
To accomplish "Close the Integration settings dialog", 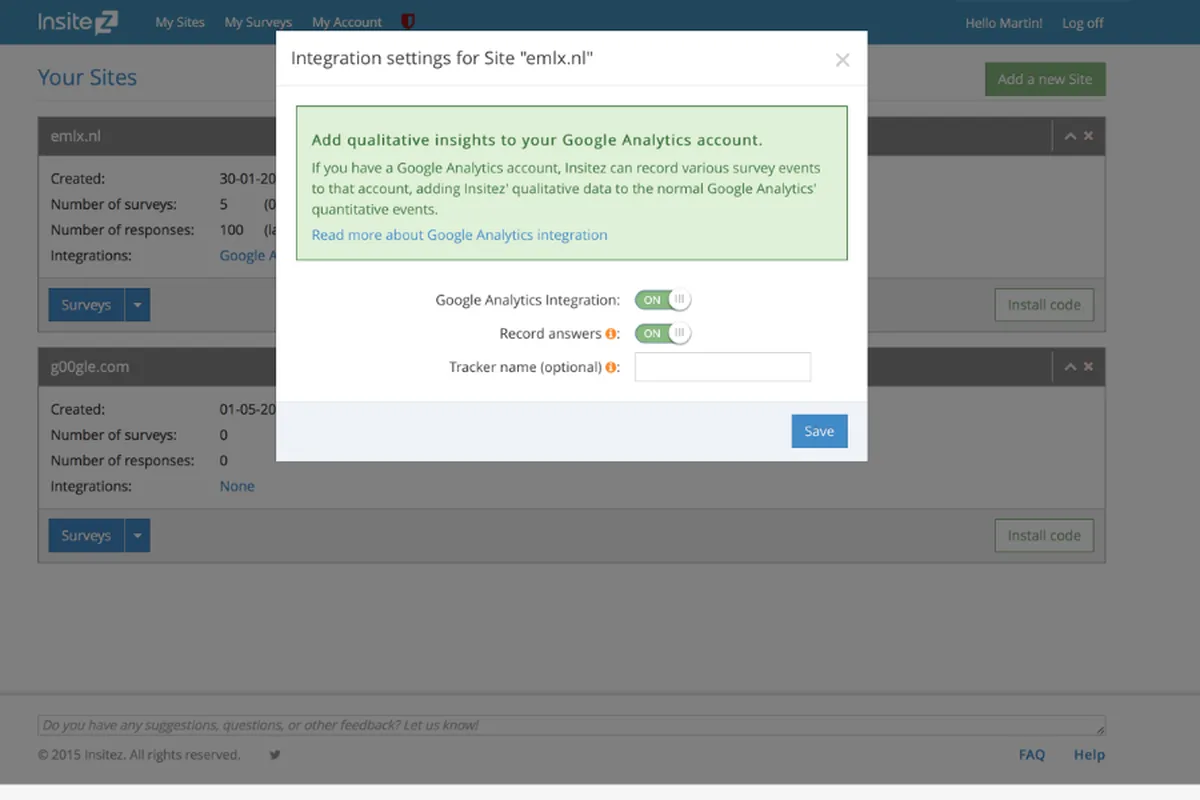I will (842, 60).
